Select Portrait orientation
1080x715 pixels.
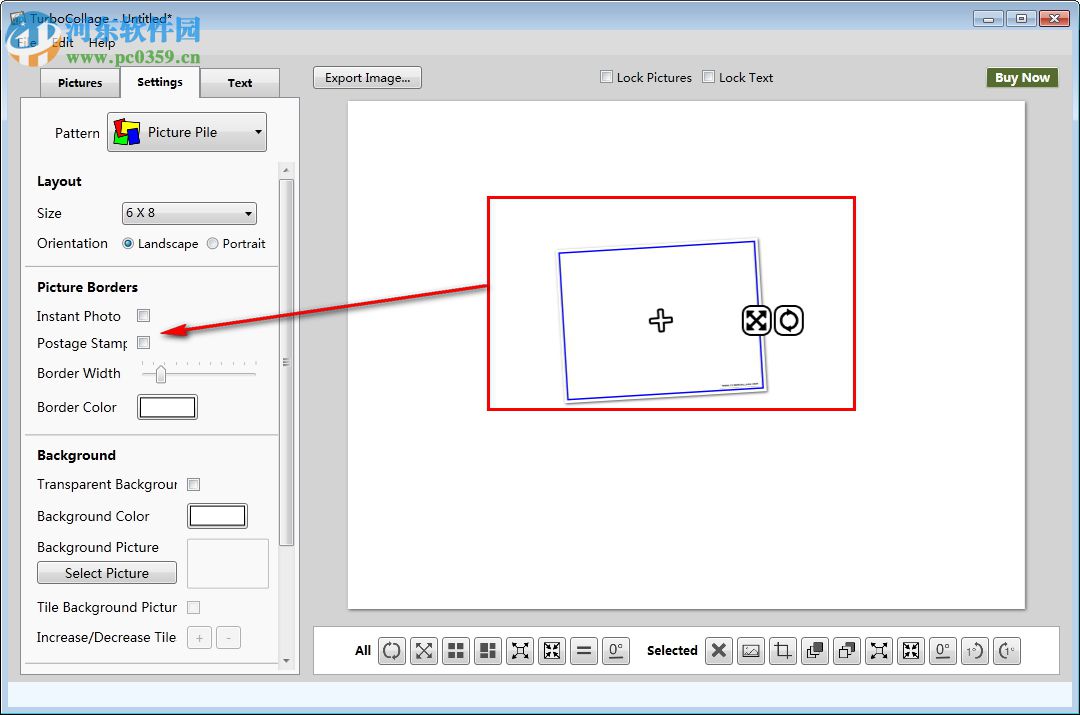coord(213,243)
